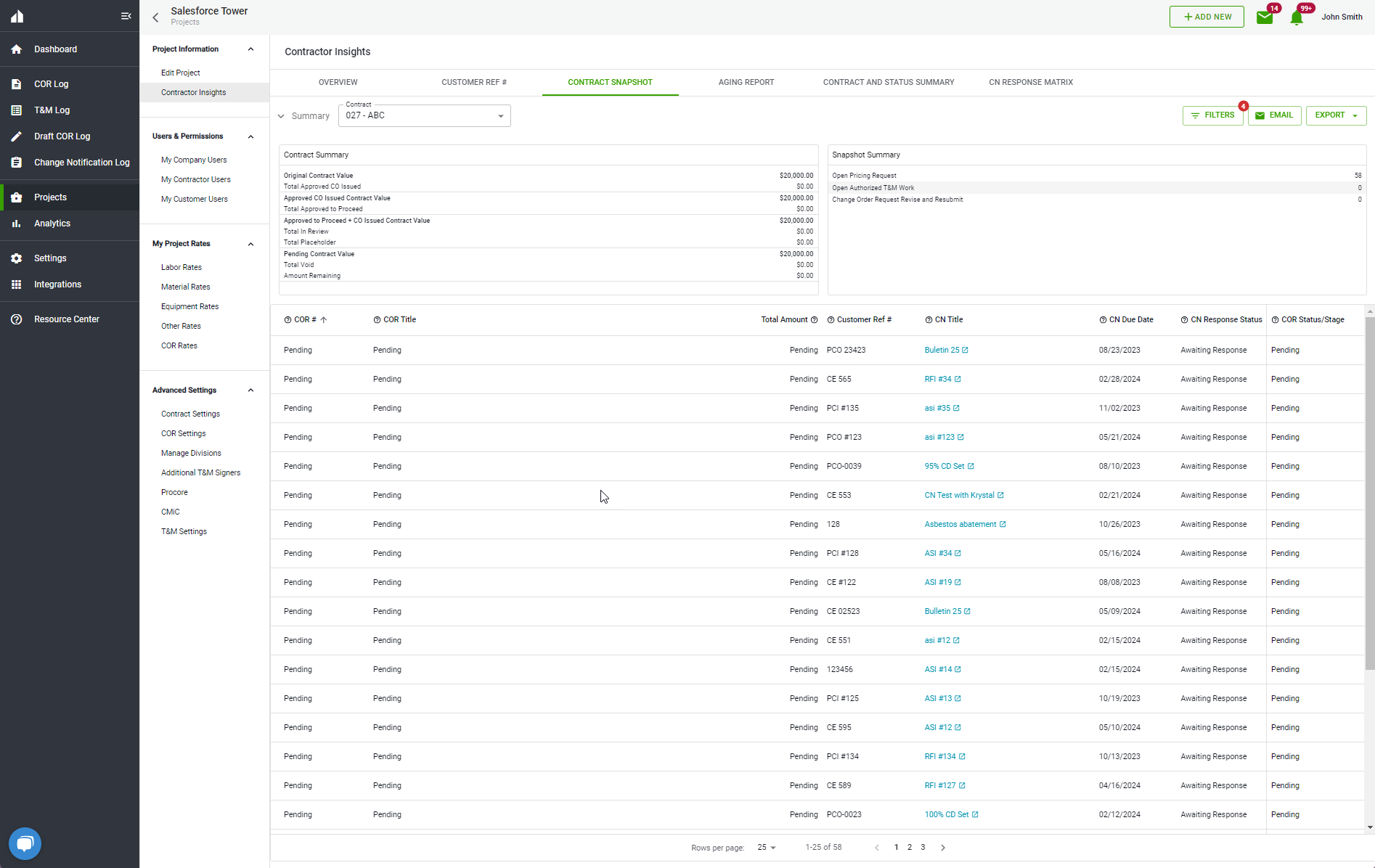Open the Draft COR Log

(x=62, y=136)
